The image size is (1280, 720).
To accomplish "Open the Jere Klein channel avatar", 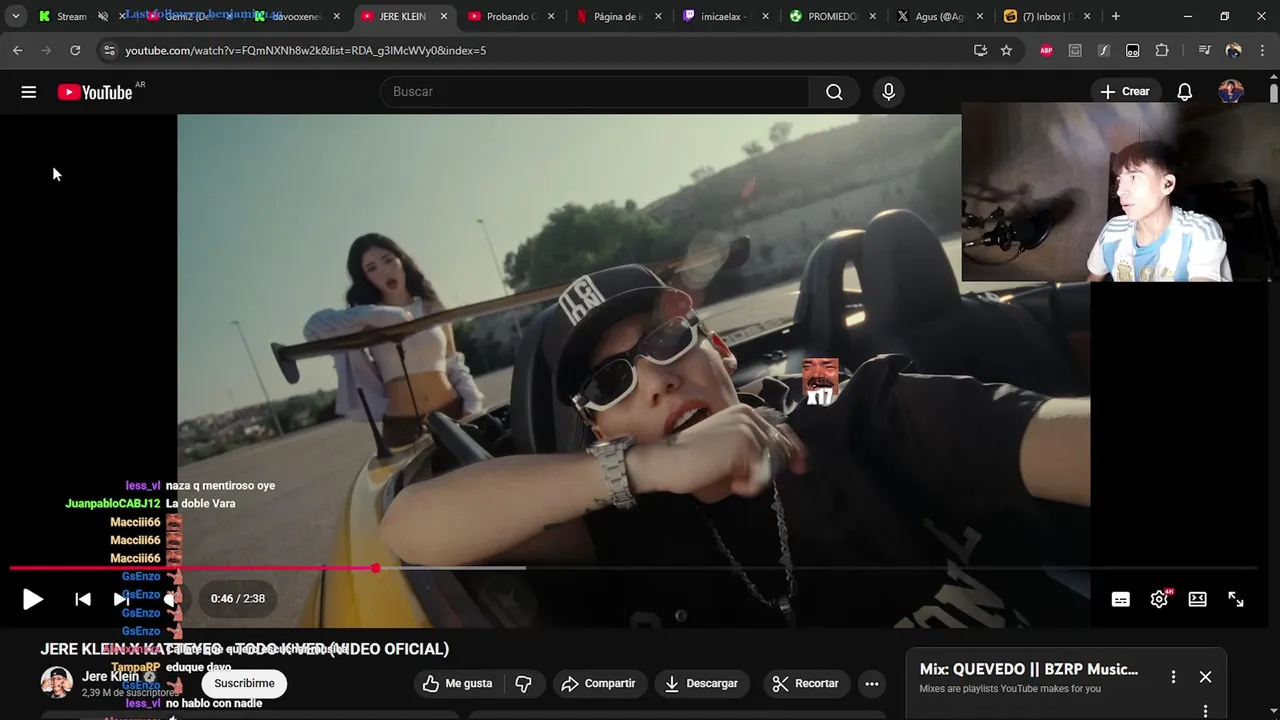I will point(56,682).
